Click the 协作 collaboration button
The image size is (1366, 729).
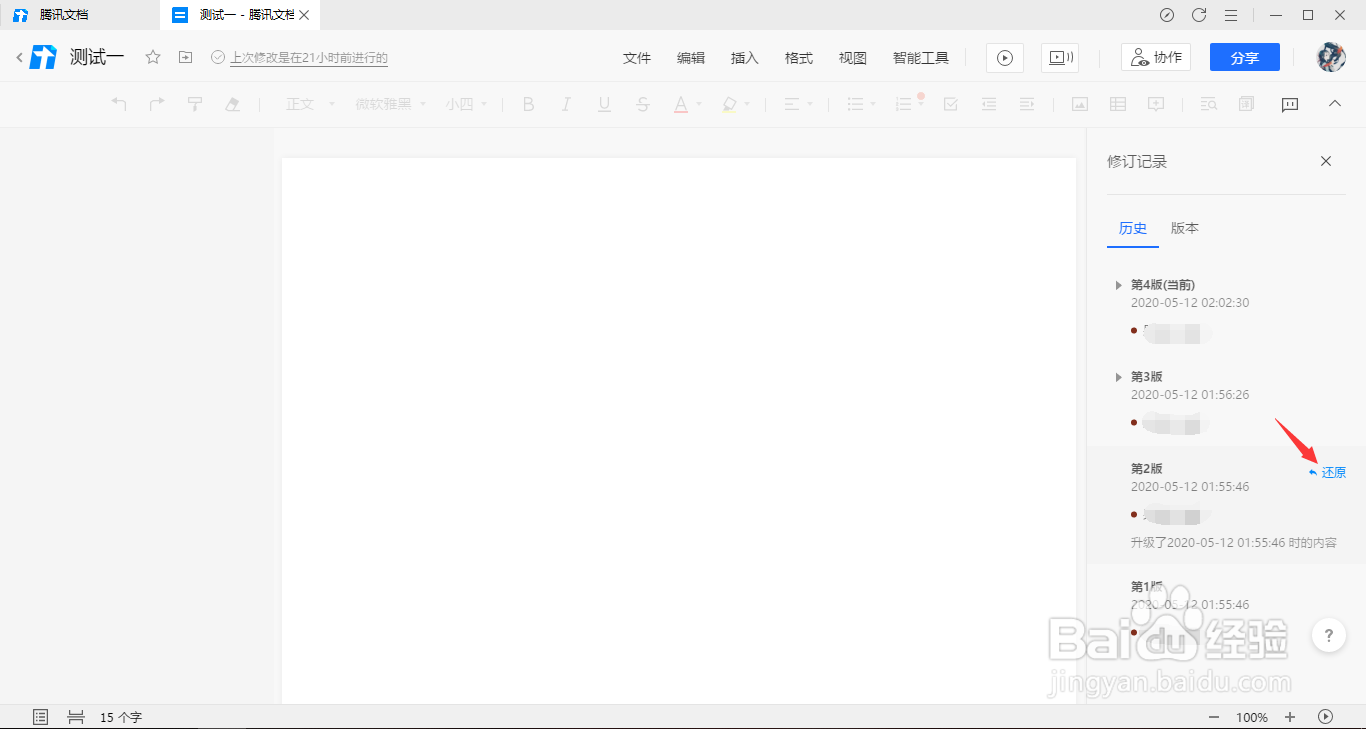[x=1156, y=58]
